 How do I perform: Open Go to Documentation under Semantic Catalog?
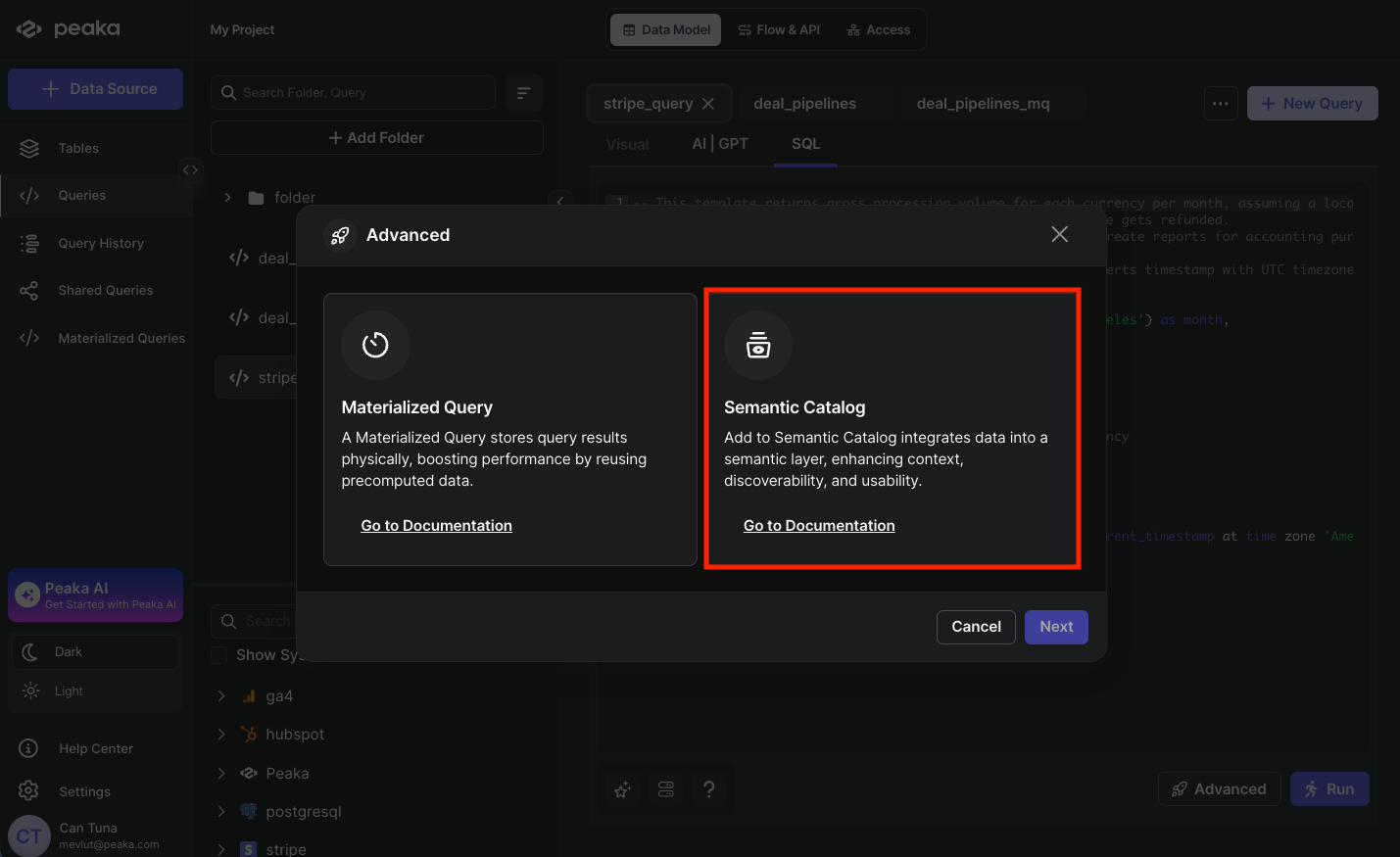coord(819,526)
